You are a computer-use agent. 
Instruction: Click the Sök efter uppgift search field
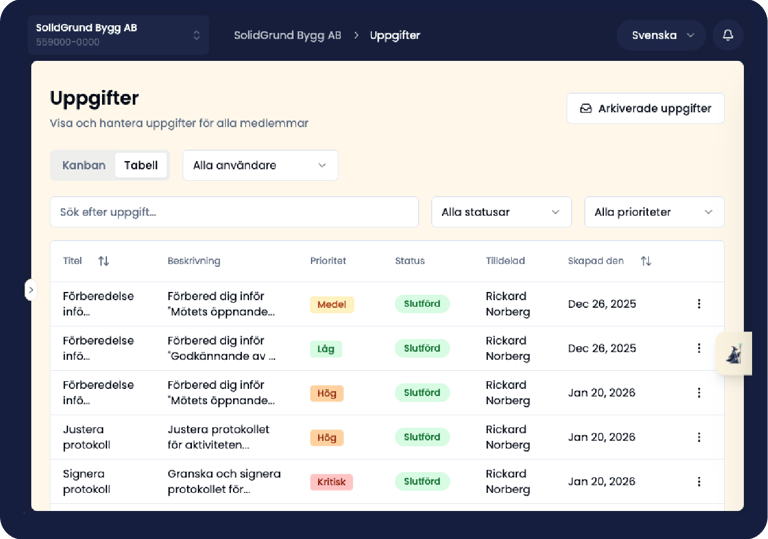tap(235, 212)
